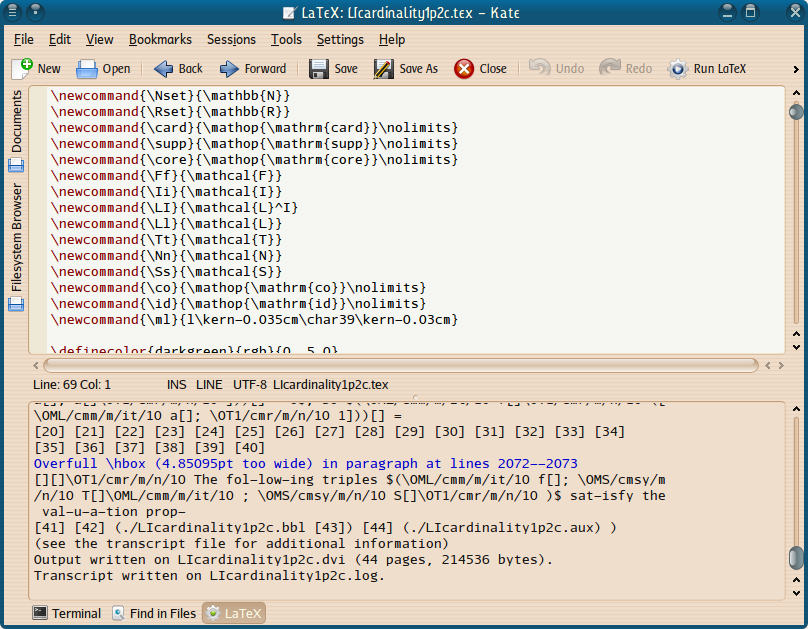Click the \newcommand{\LI} line
This screenshot has width=808, height=629.
click(174, 208)
